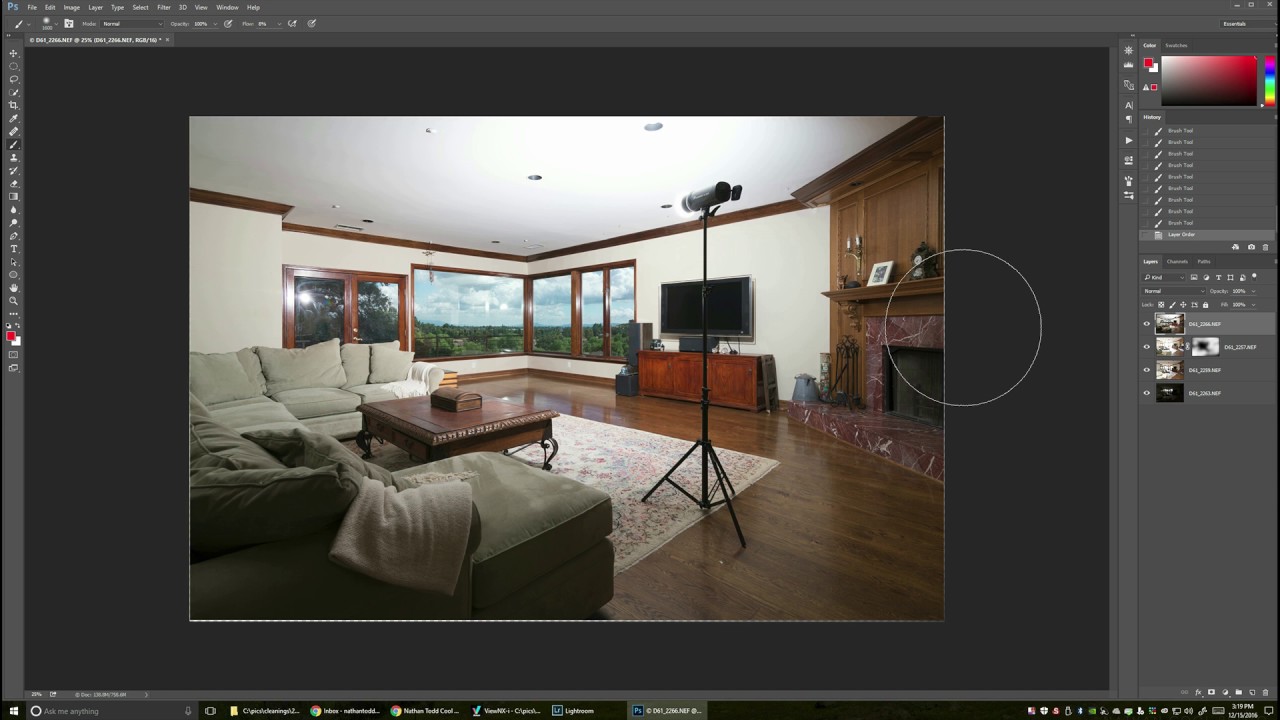Select the Crop tool
1280x720 pixels.
click(x=13, y=105)
